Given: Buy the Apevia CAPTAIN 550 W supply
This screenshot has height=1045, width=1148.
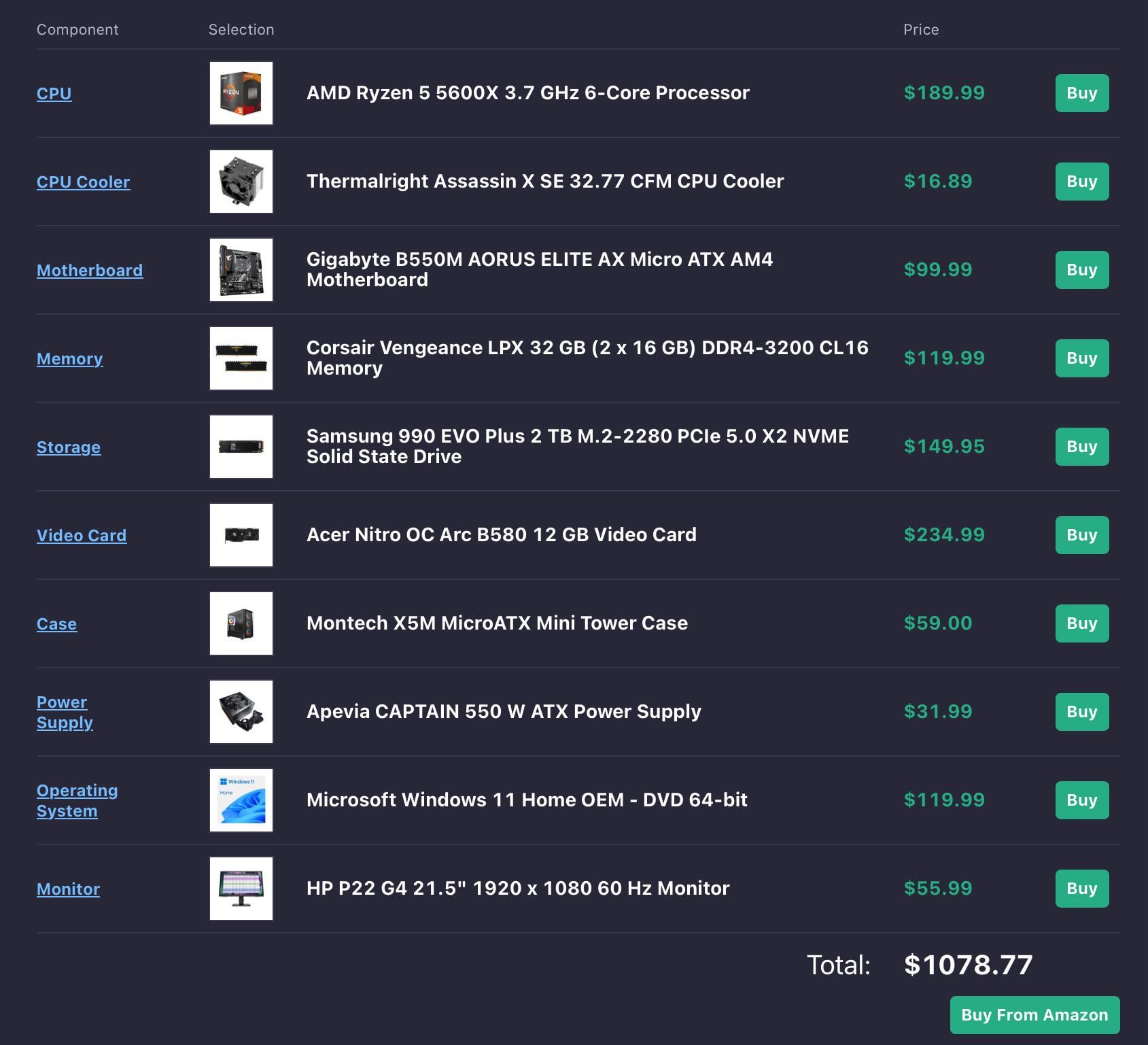Looking at the screenshot, I should pos(1081,712).
